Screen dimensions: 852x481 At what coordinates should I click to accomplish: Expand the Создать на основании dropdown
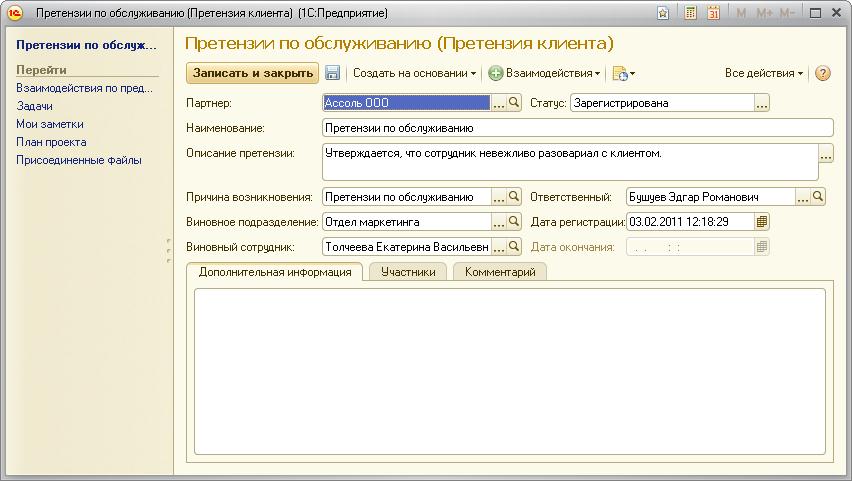pos(415,73)
